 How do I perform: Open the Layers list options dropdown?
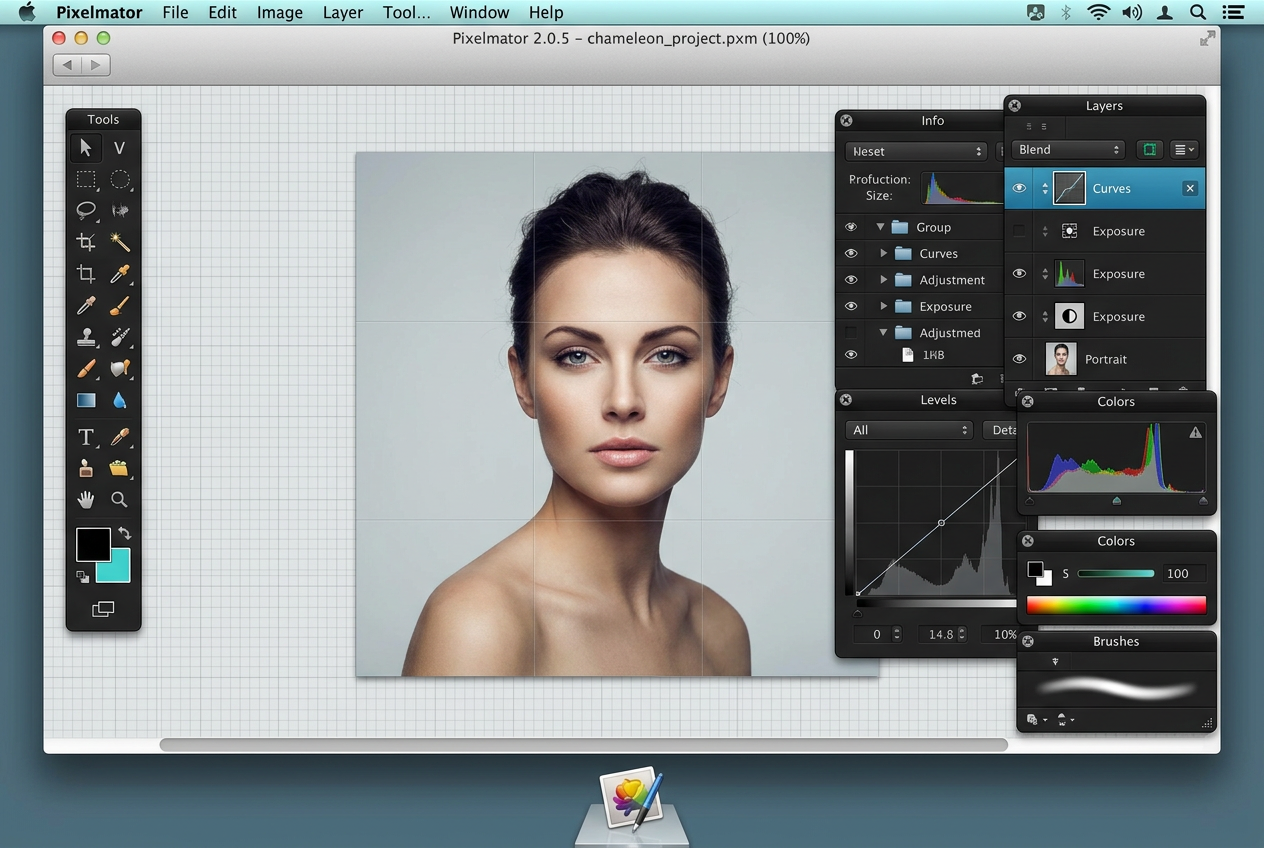coord(1184,150)
